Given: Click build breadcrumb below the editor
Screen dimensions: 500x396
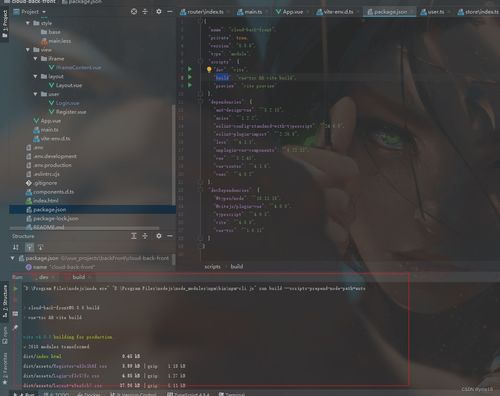Looking at the screenshot, I should pos(237,267).
